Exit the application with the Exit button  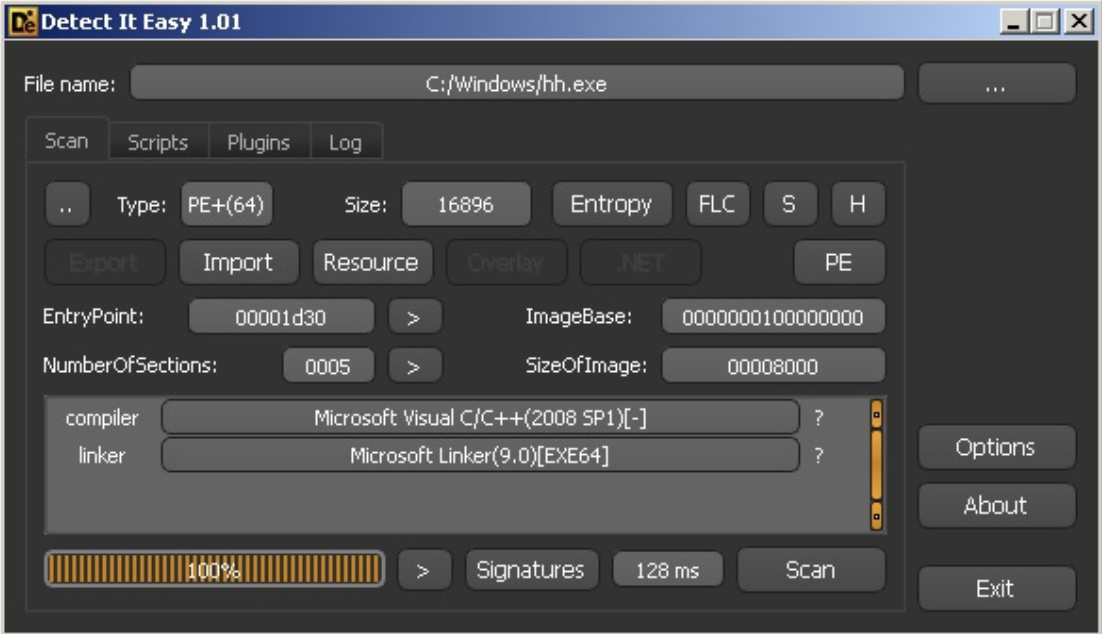[996, 588]
